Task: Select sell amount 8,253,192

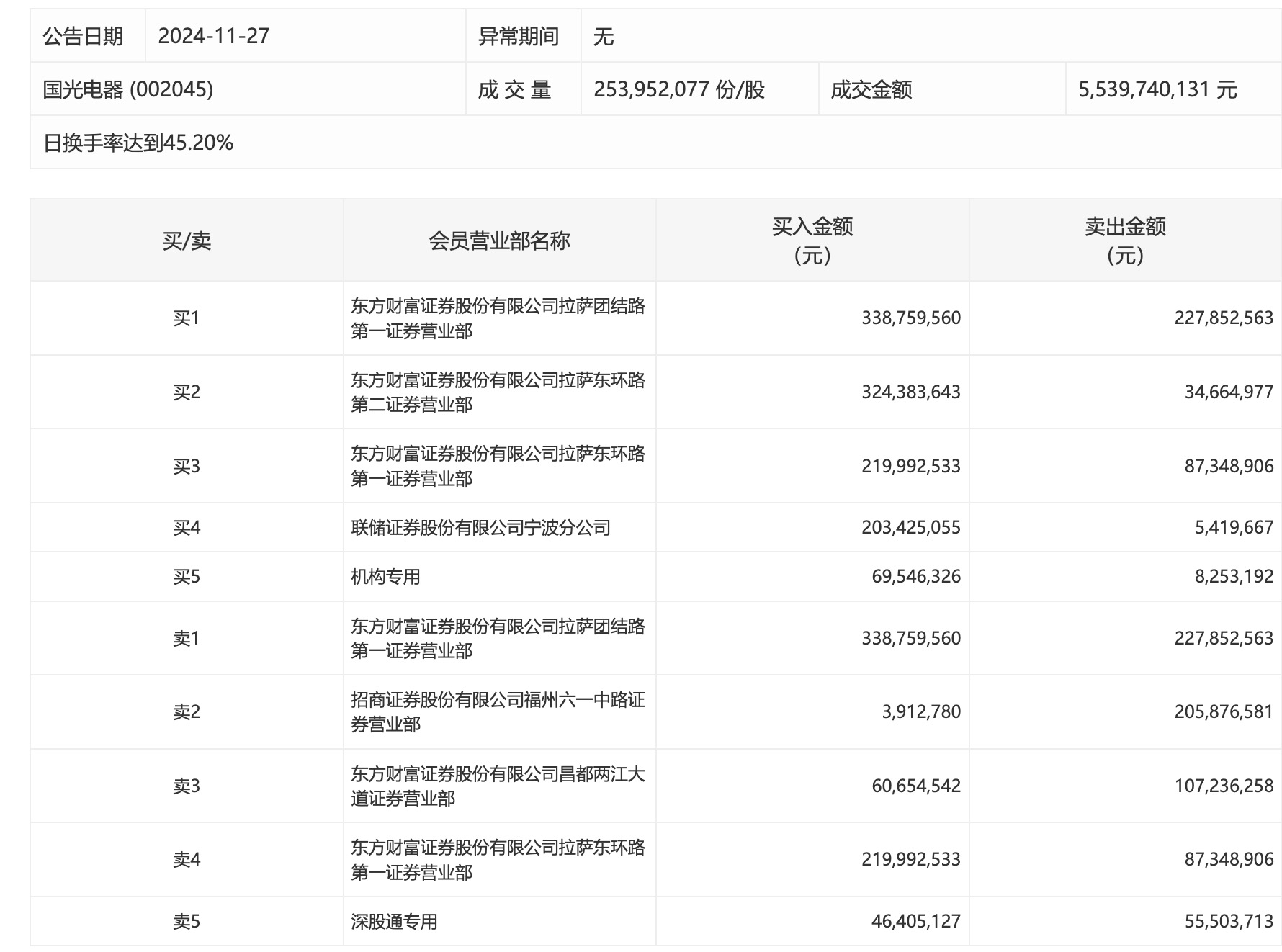Action: pyautogui.click(x=1234, y=576)
